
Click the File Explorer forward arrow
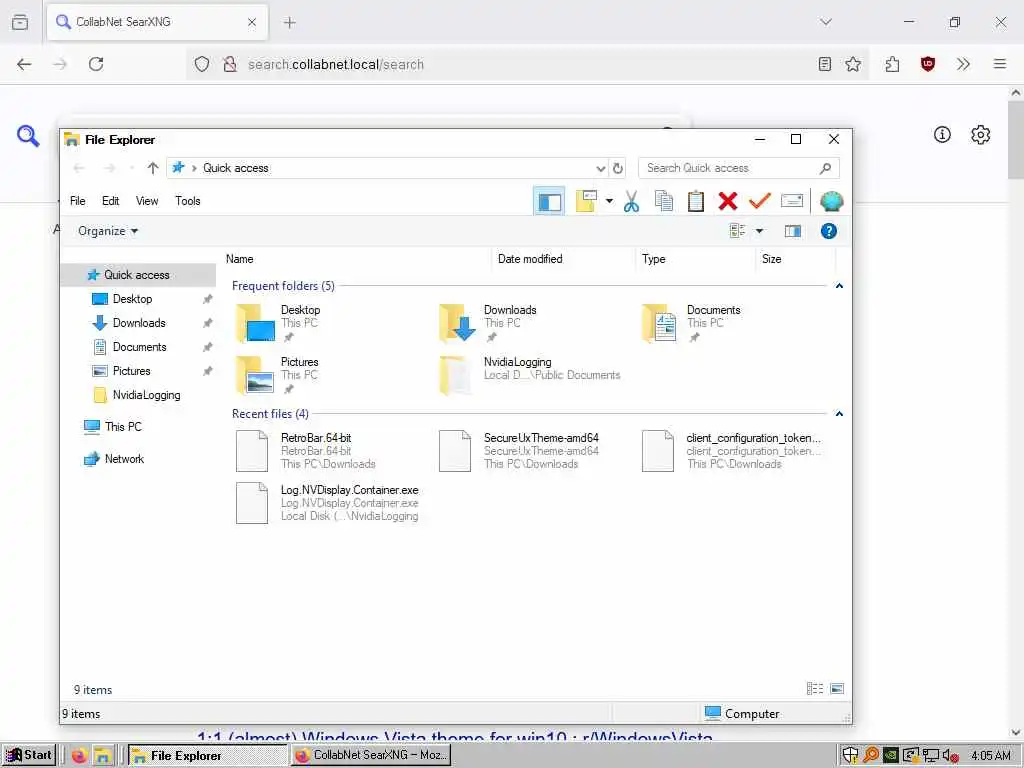point(110,168)
